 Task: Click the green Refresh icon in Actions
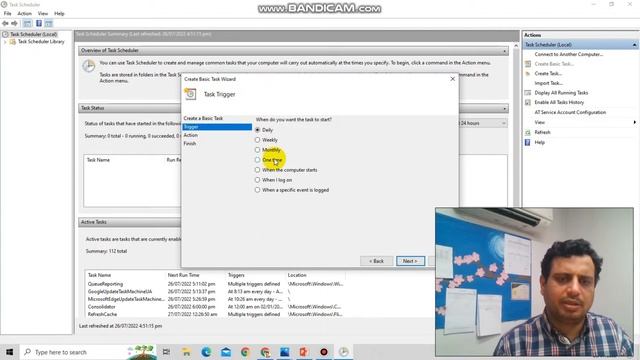528,132
